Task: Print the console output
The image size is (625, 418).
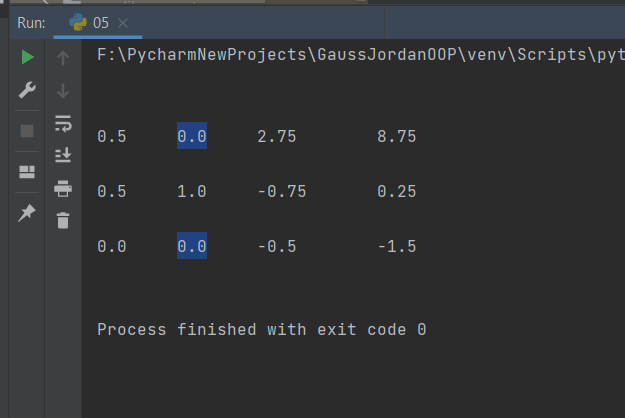Action: click(63, 188)
